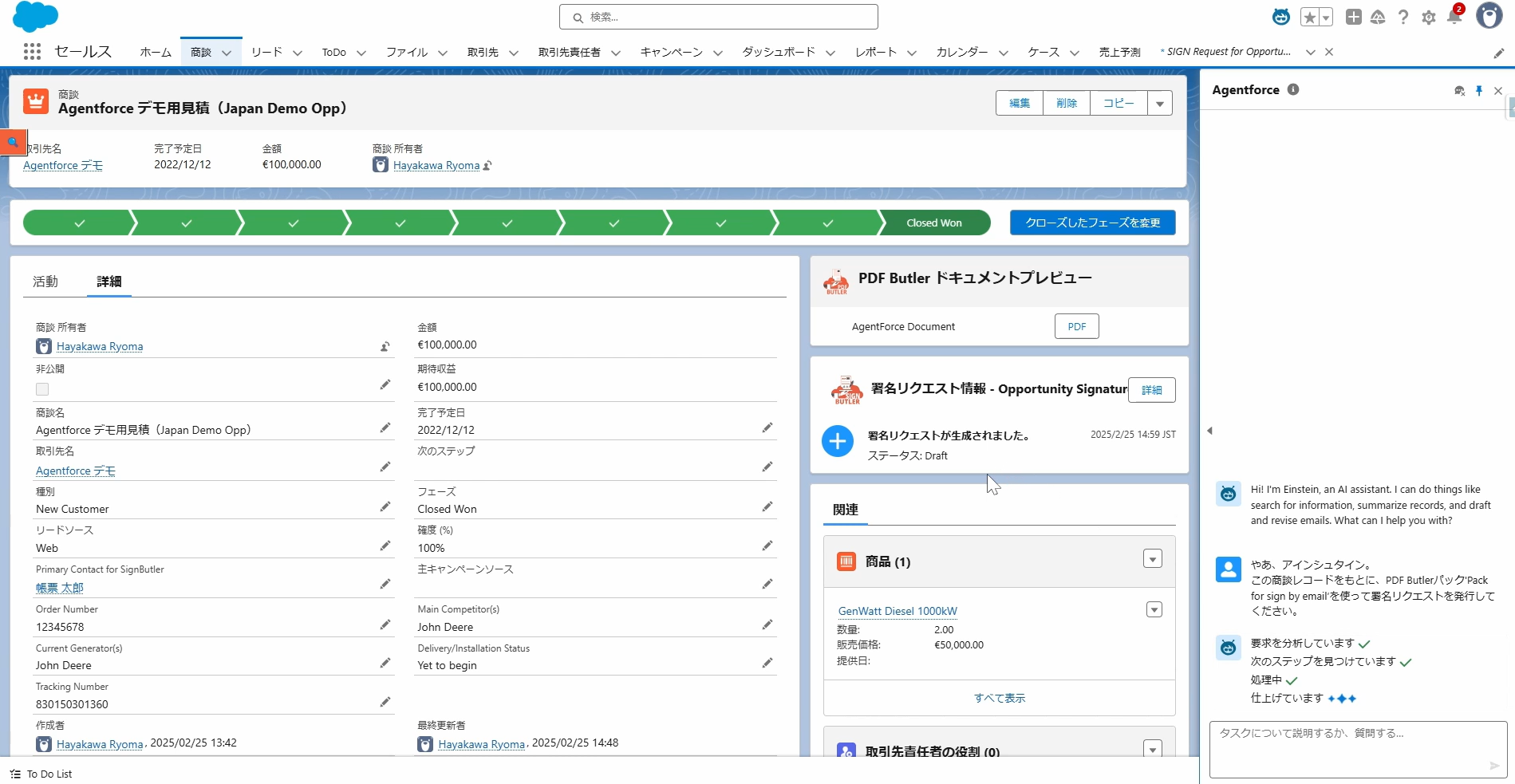1515x784 pixels.
Task: Click クローズしたフェーズを変更 button
Action: tap(1093, 223)
